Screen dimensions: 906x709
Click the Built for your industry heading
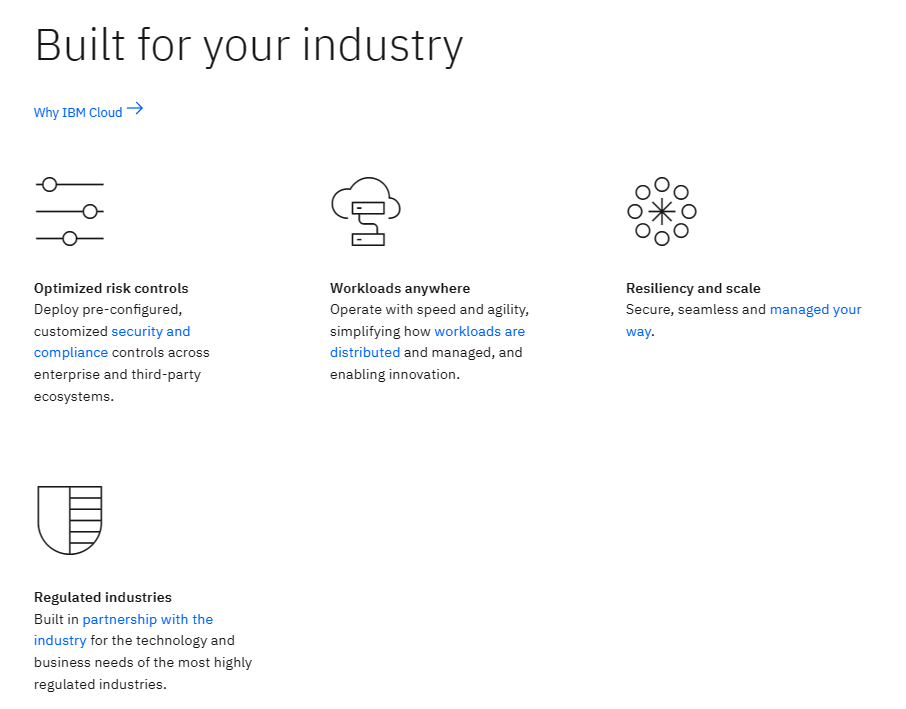click(249, 46)
